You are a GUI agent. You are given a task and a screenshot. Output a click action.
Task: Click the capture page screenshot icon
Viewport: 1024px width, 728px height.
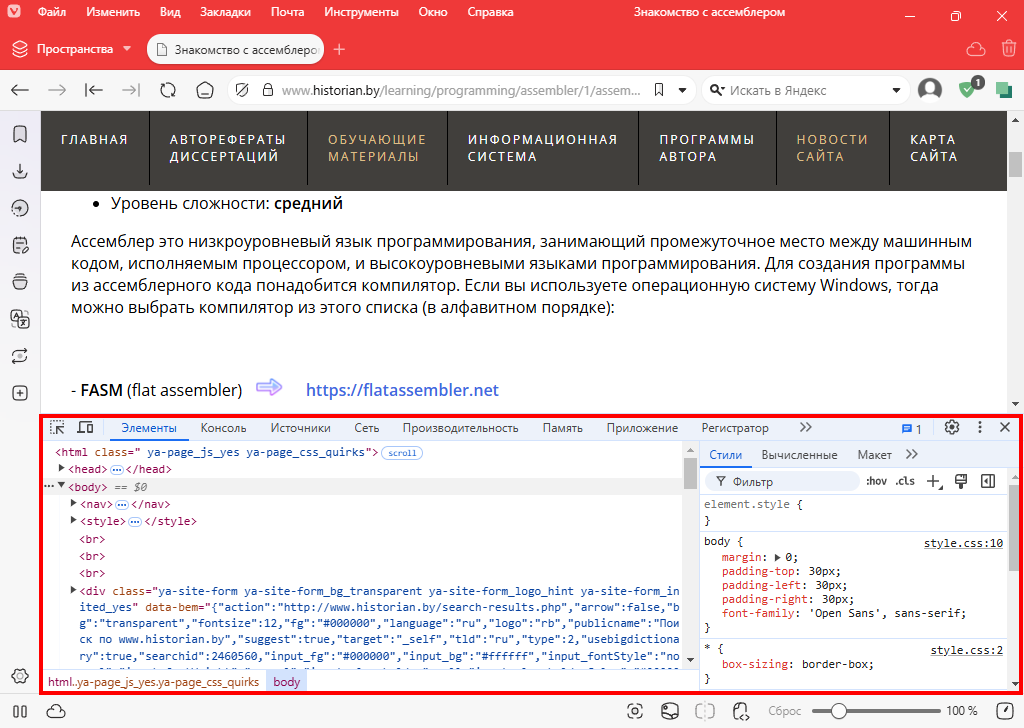pos(634,711)
